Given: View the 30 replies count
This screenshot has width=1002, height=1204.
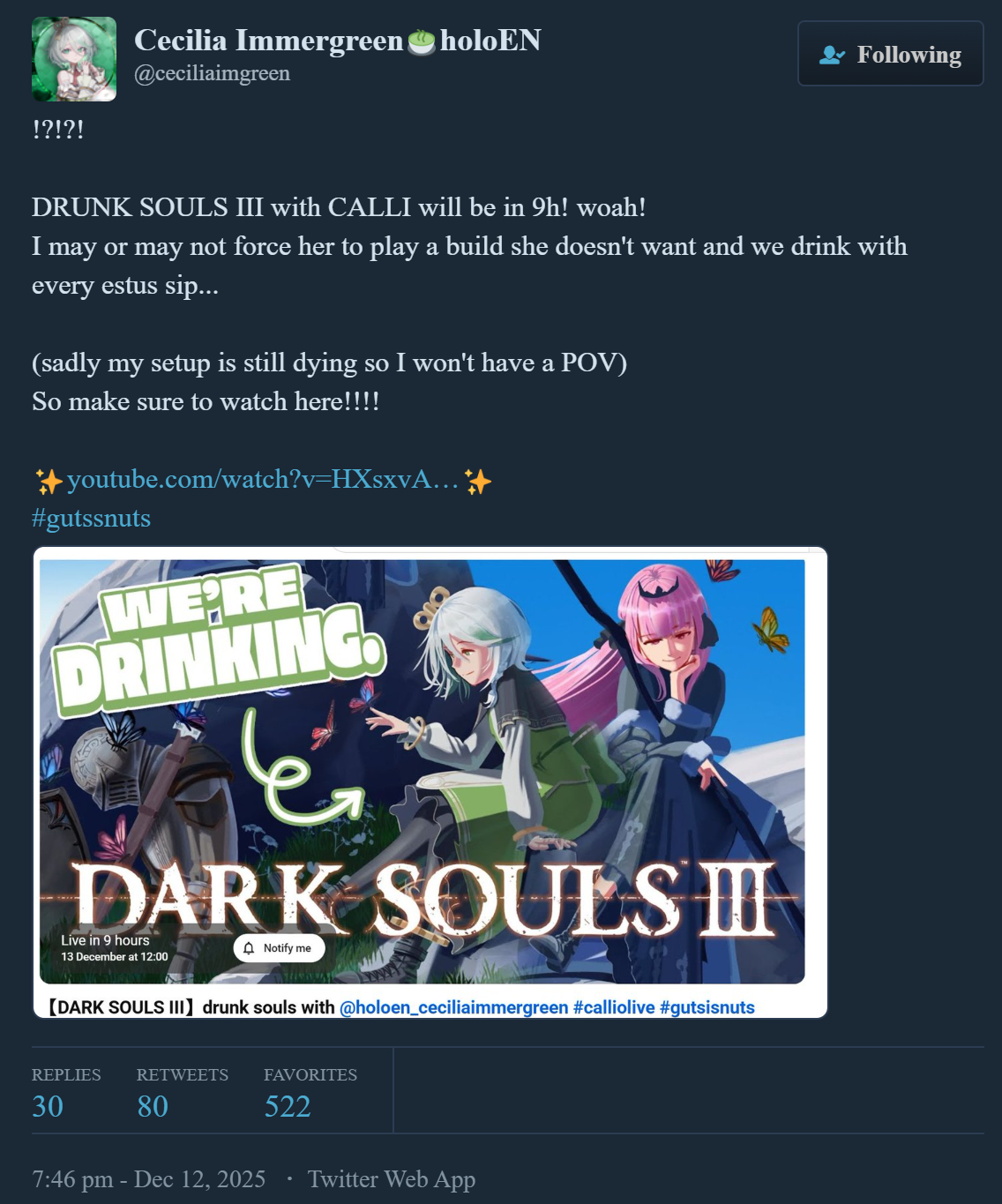Looking at the screenshot, I should pyautogui.click(x=48, y=1106).
